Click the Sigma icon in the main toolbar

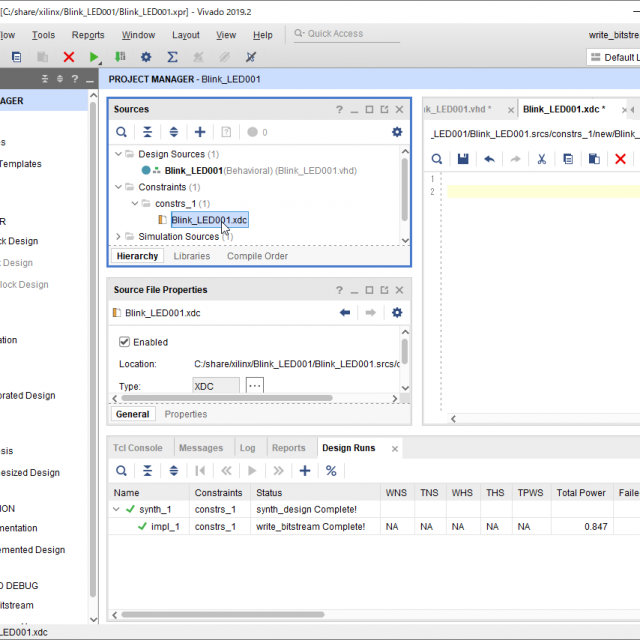[x=172, y=57]
